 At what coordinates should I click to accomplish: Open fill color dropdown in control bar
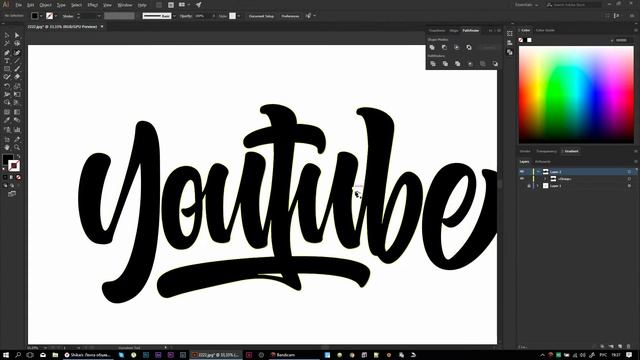[x=41, y=16]
